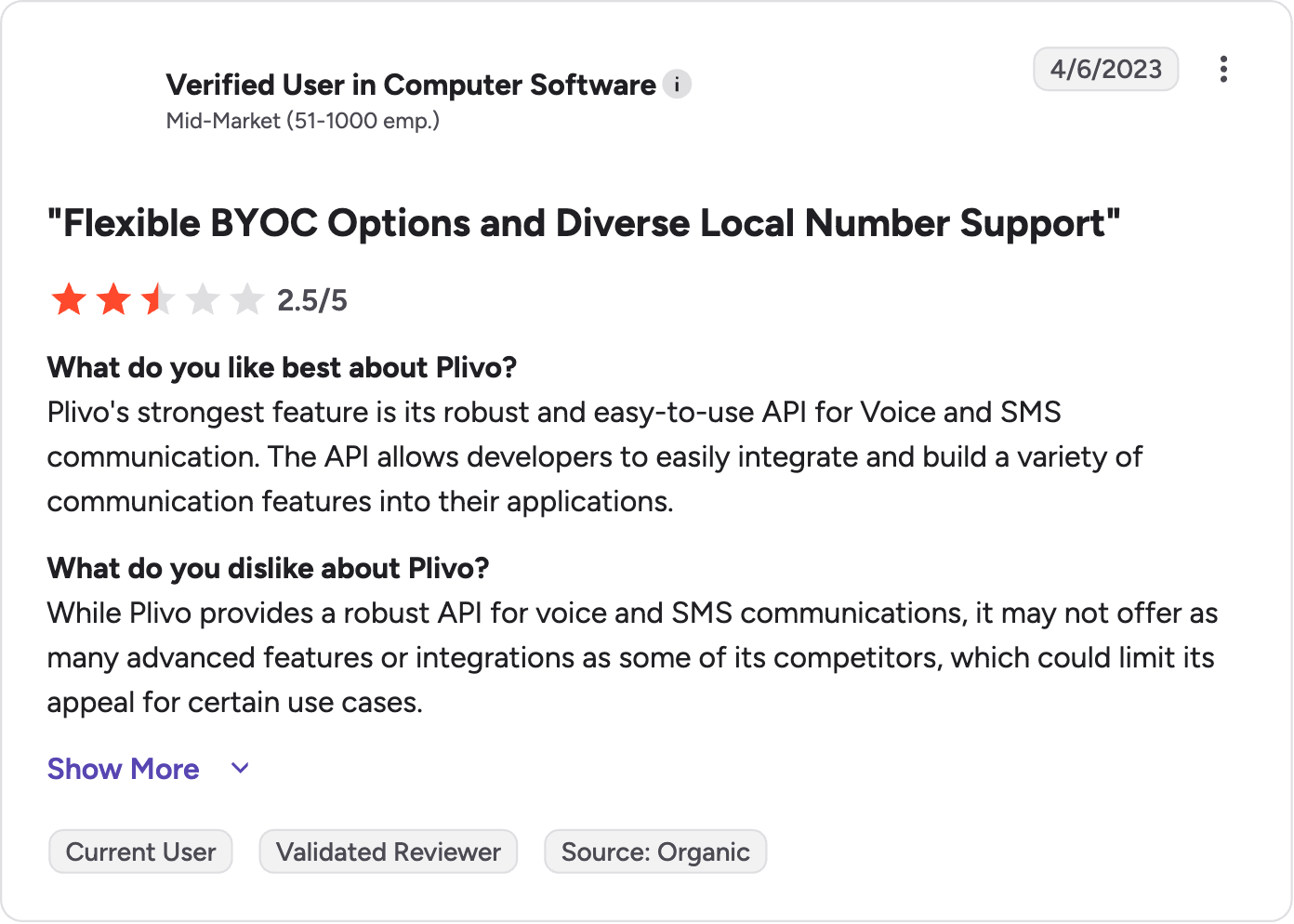Click the What do you dislike heading
The height and width of the screenshot is (924, 1294).
click(268, 568)
